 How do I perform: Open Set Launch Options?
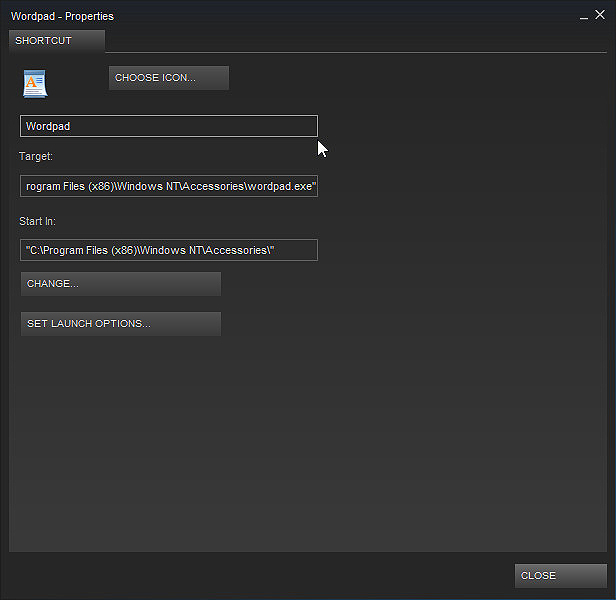(121, 324)
